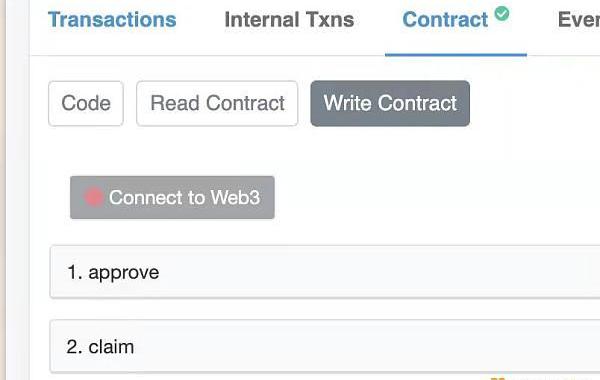The image size is (600, 380).
Task: Switch to the Internal Txns tab
Action: coord(289,20)
